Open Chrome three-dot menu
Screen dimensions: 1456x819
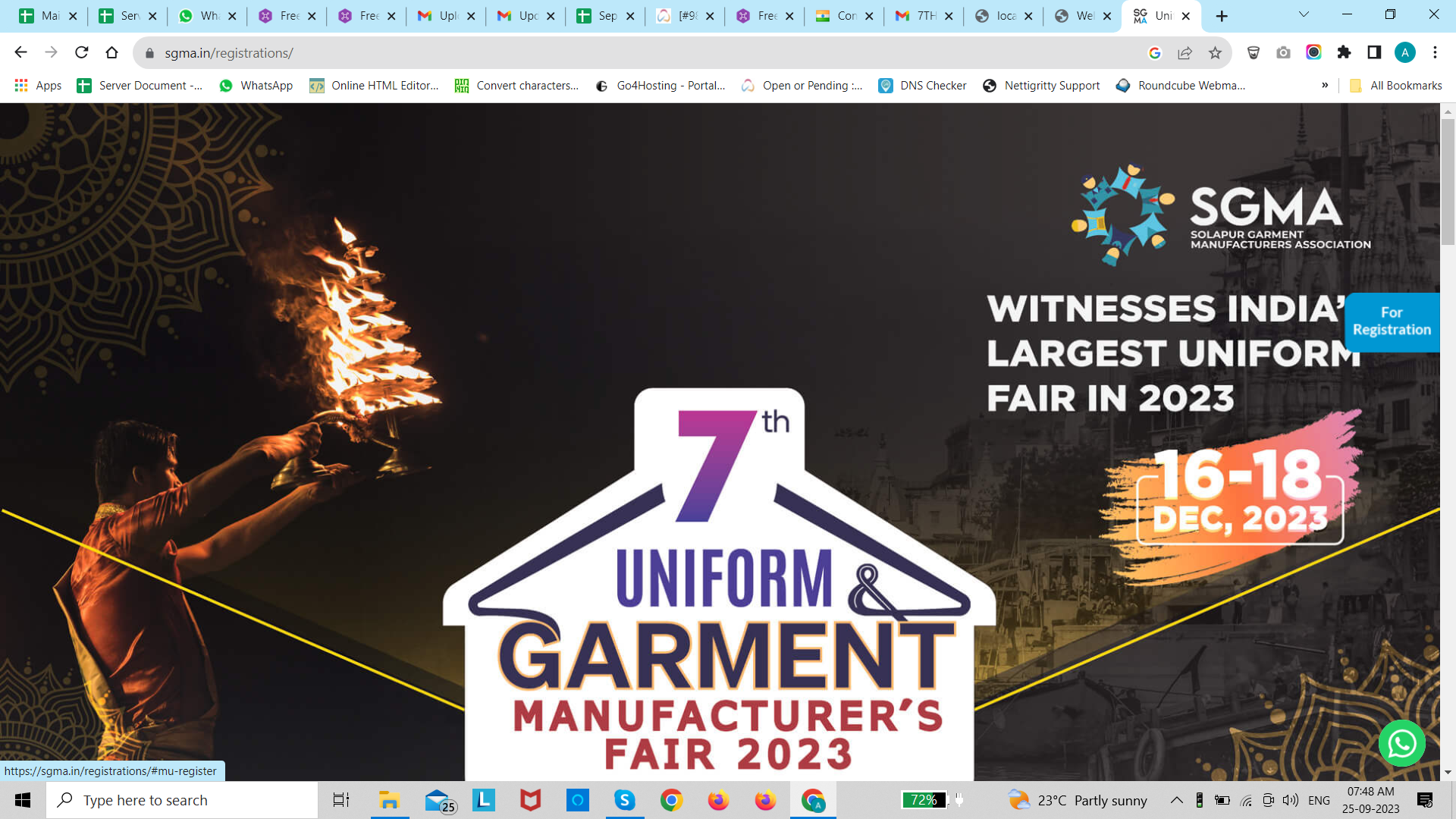click(x=1435, y=52)
